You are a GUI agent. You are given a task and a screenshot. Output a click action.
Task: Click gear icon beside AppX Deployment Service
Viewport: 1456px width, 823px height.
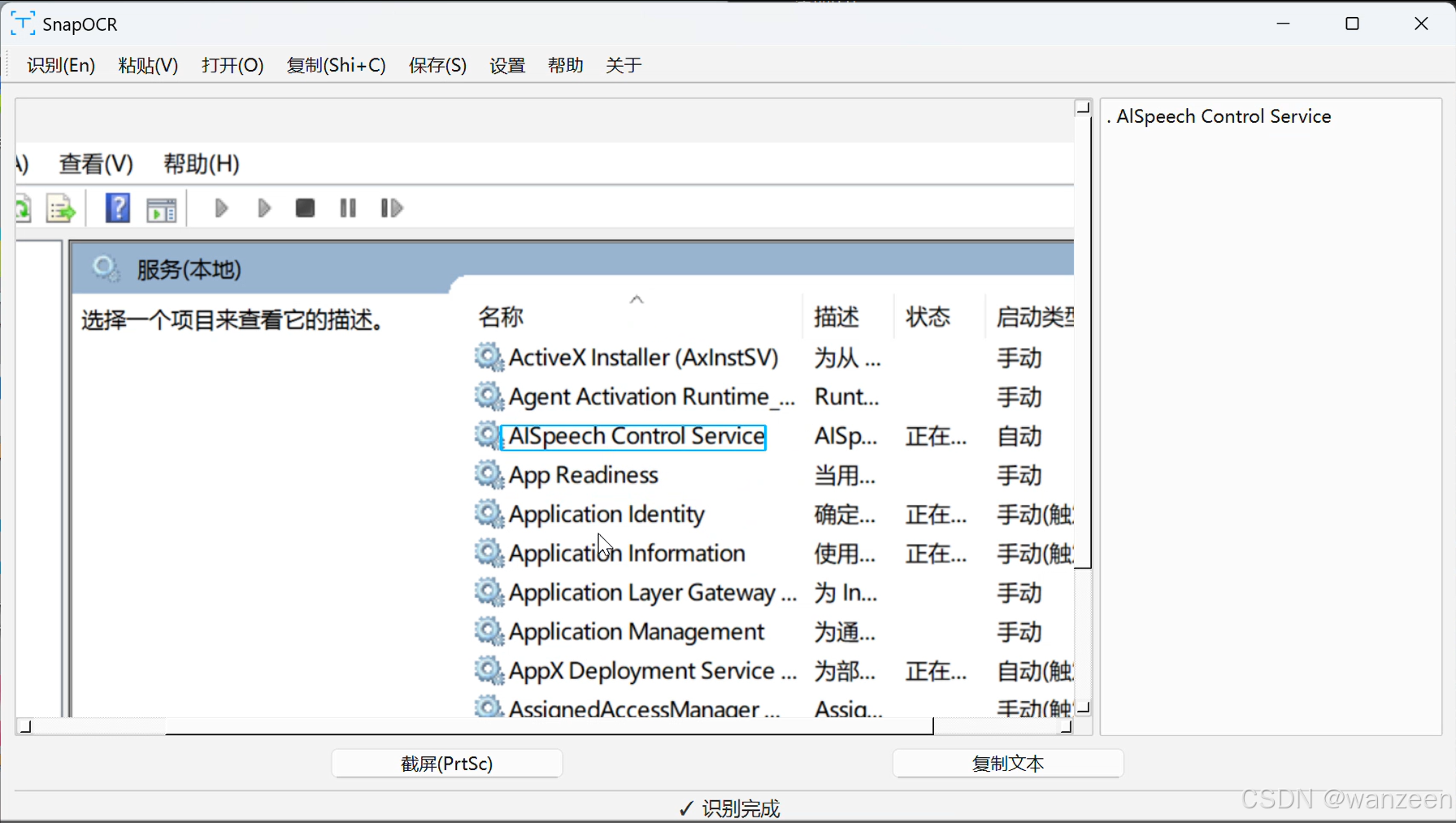tap(489, 669)
